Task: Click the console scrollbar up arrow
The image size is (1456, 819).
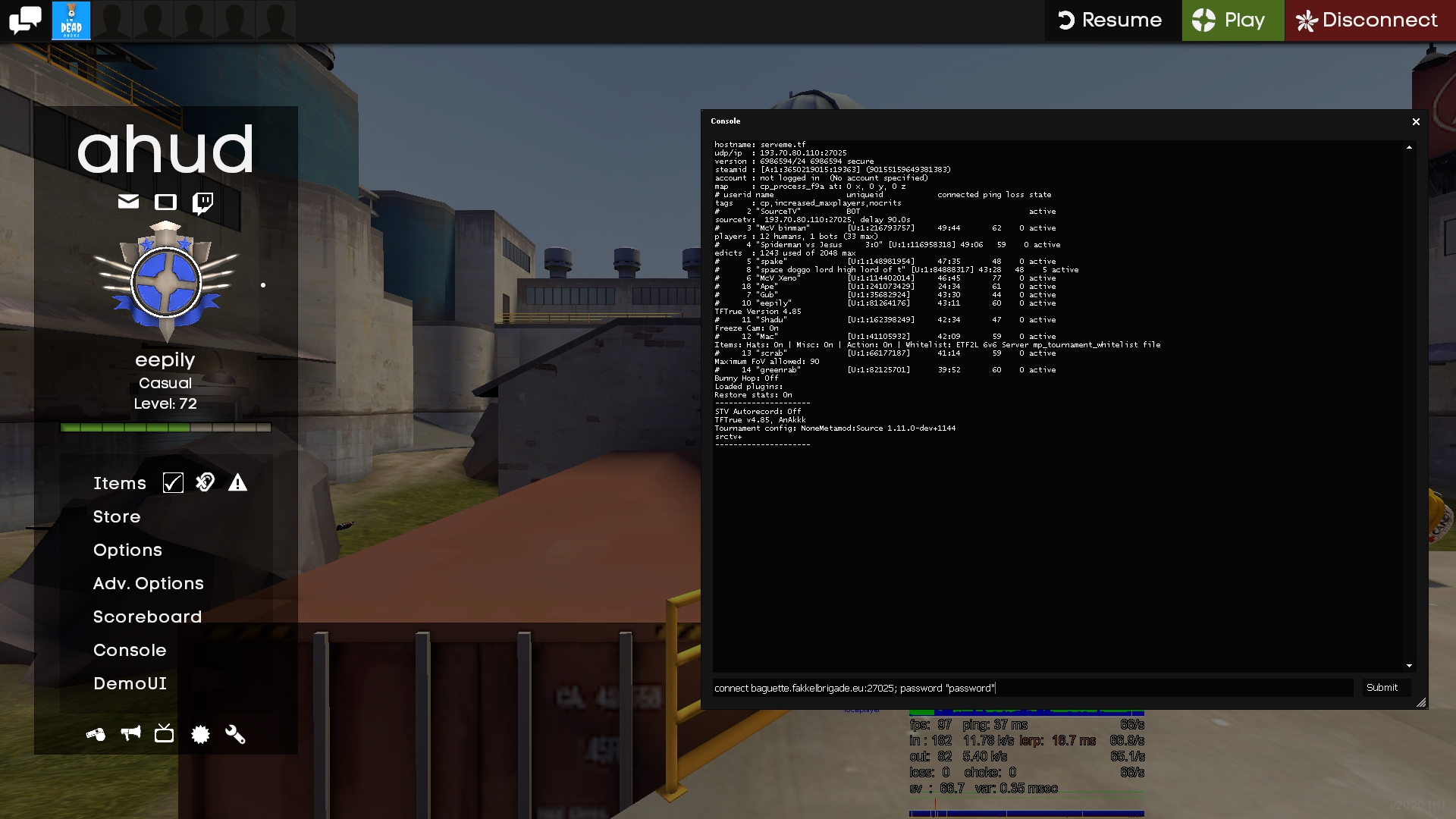Action: coord(1409,147)
